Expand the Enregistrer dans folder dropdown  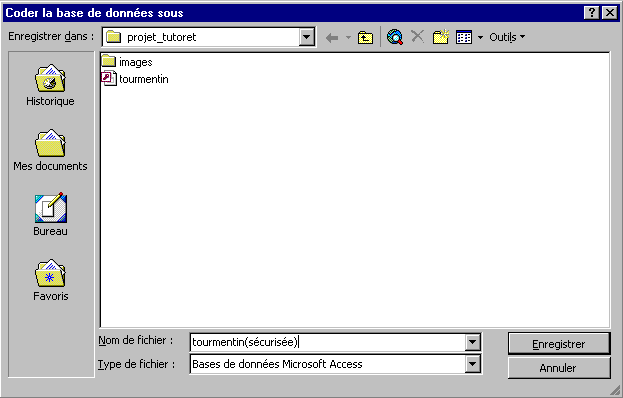(x=307, y=37)
